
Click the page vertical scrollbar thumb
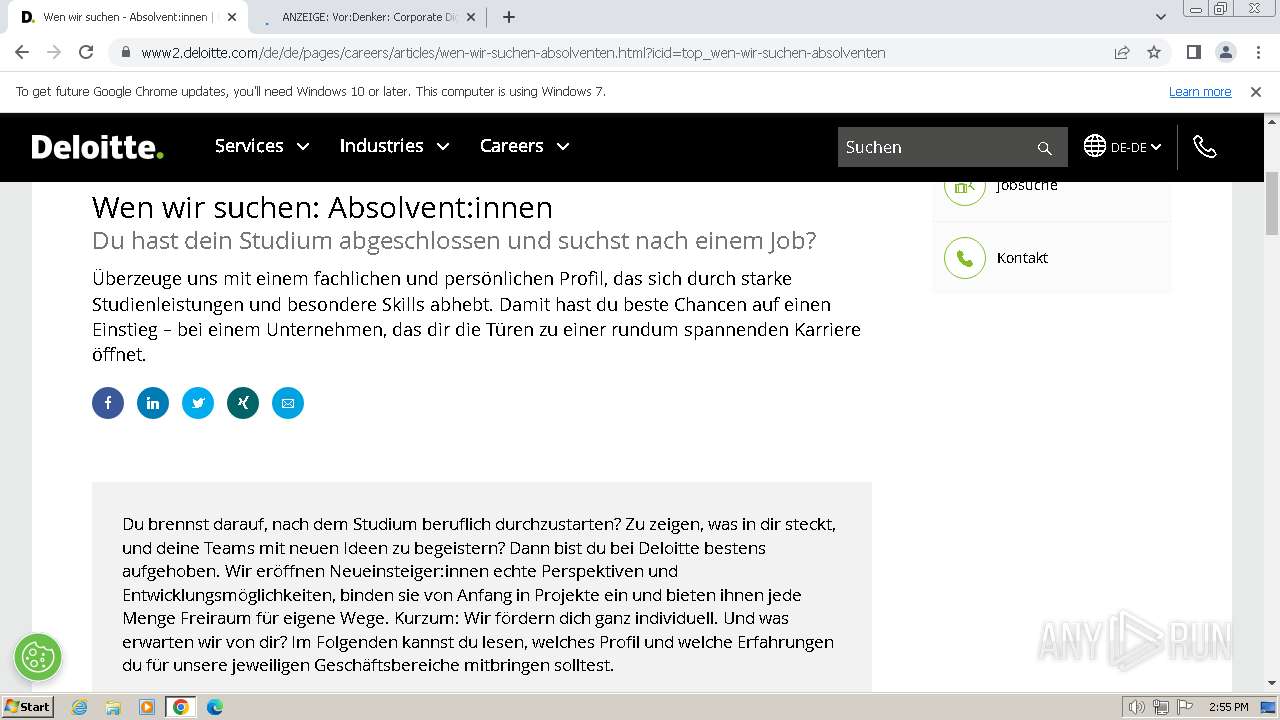(1272, 204)
